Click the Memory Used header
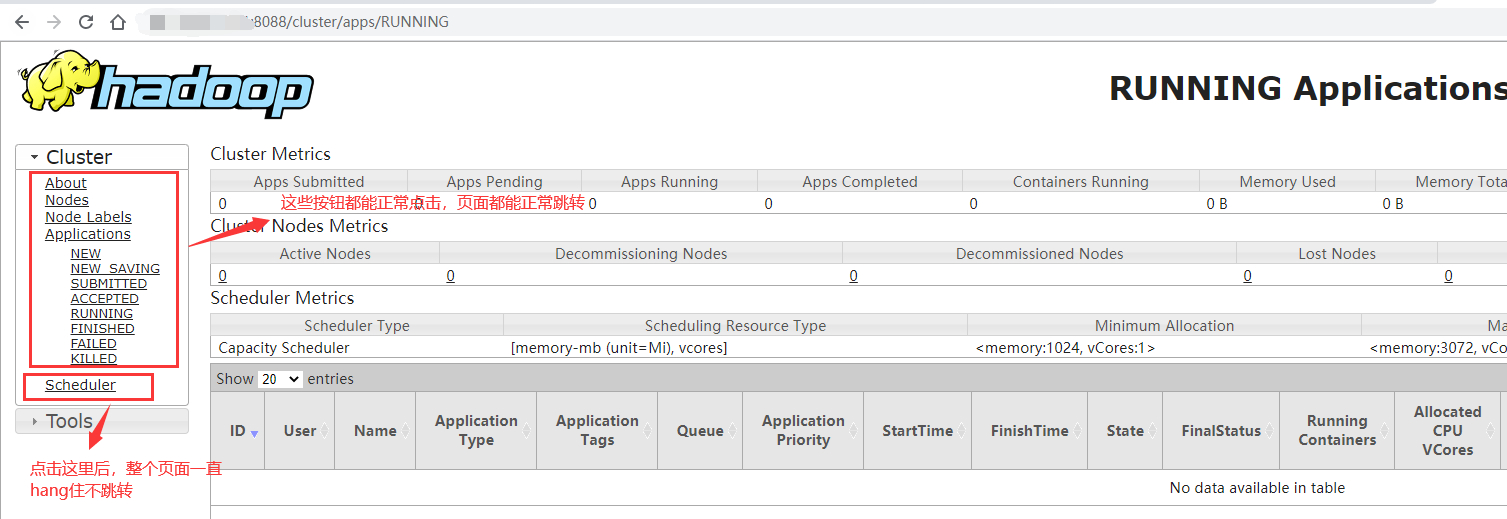 point(1287,182)
